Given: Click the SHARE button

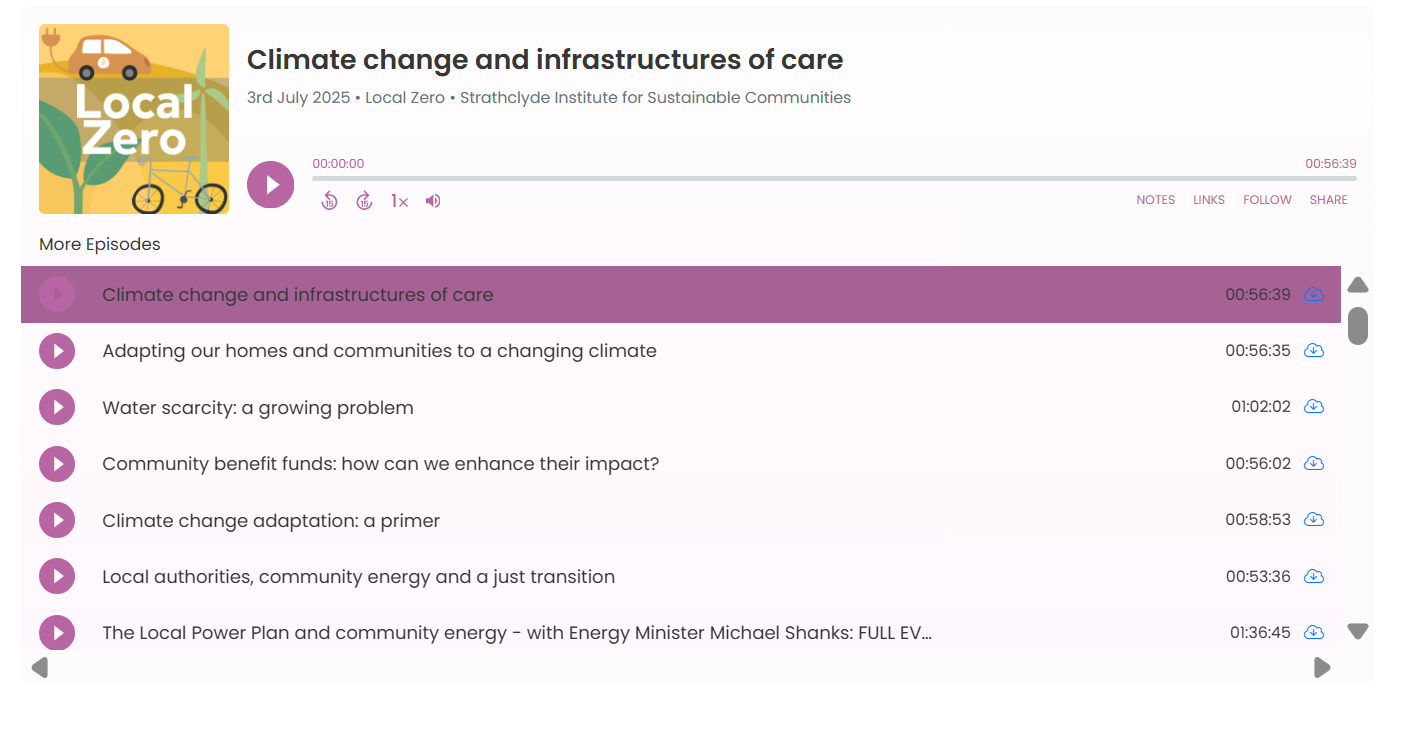Looking at the screenshot, I should click(1328, 200).
